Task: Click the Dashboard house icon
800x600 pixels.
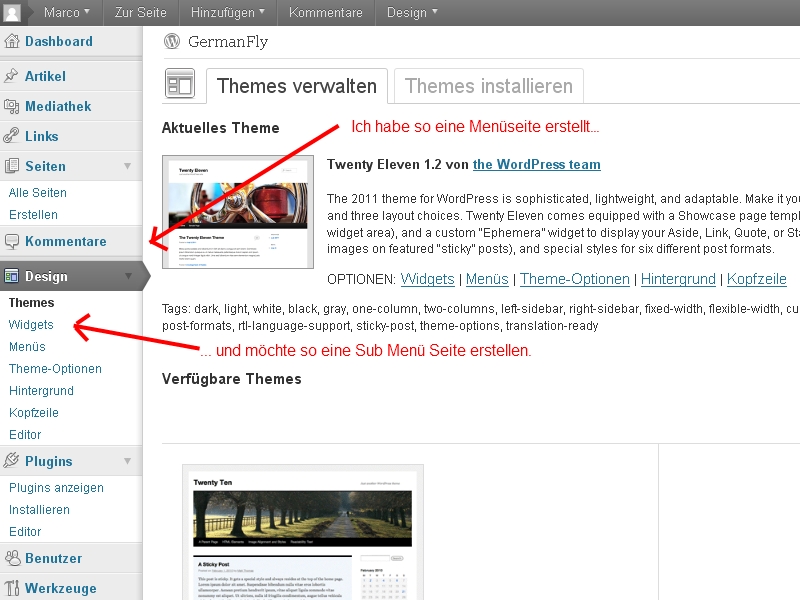Action: tap(12, 42)
